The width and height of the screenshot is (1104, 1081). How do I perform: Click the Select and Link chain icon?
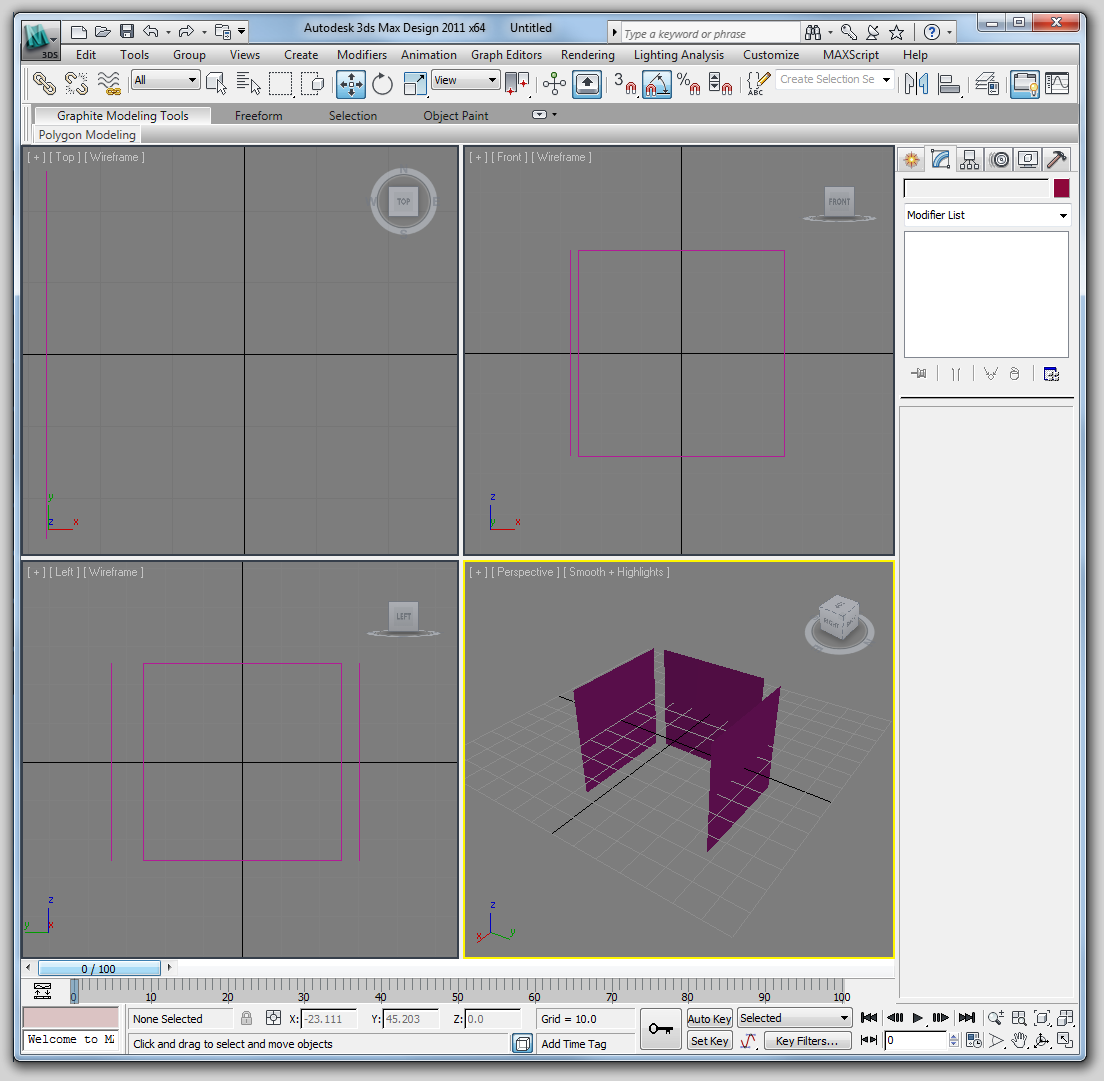coord(45,84)
